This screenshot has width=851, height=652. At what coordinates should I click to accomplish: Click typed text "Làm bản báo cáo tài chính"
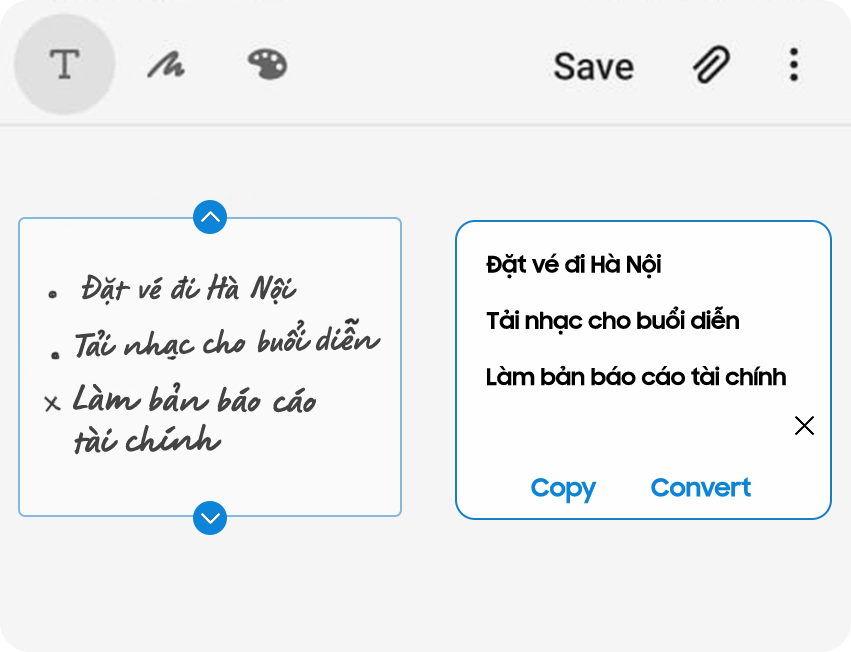coord(636,377)
